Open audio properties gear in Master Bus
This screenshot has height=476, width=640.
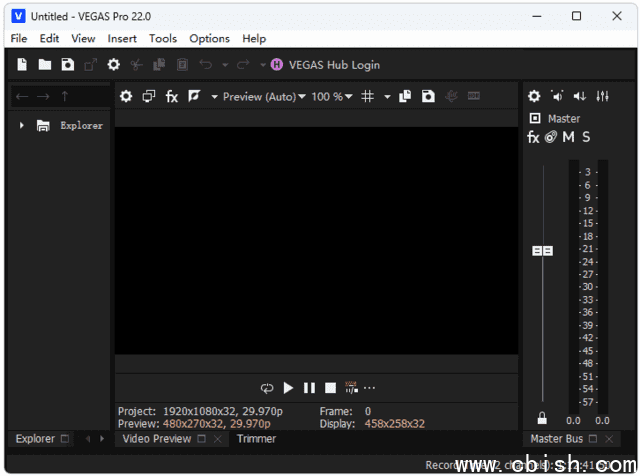pyautogui.click(x=534, y=97)
